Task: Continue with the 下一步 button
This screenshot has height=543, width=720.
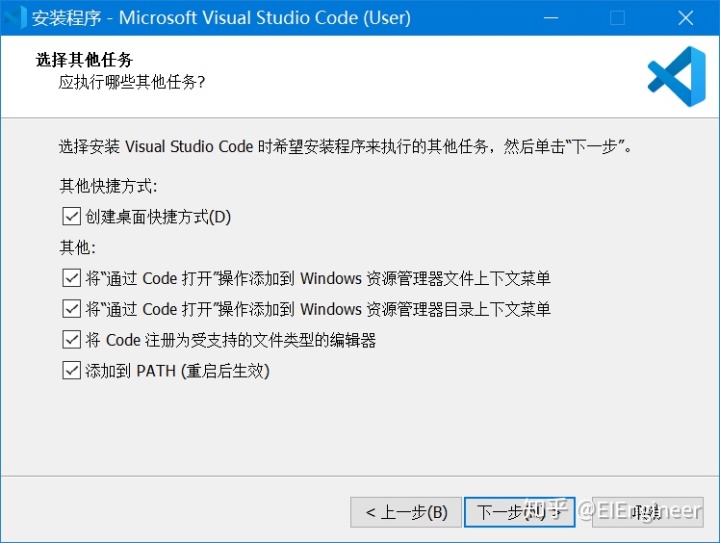Action: 519,512
